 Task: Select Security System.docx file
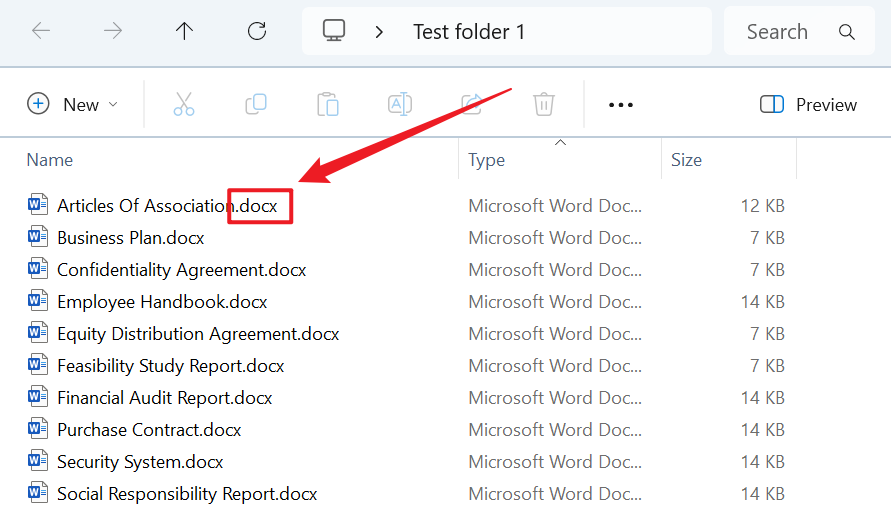coord(140,462)
